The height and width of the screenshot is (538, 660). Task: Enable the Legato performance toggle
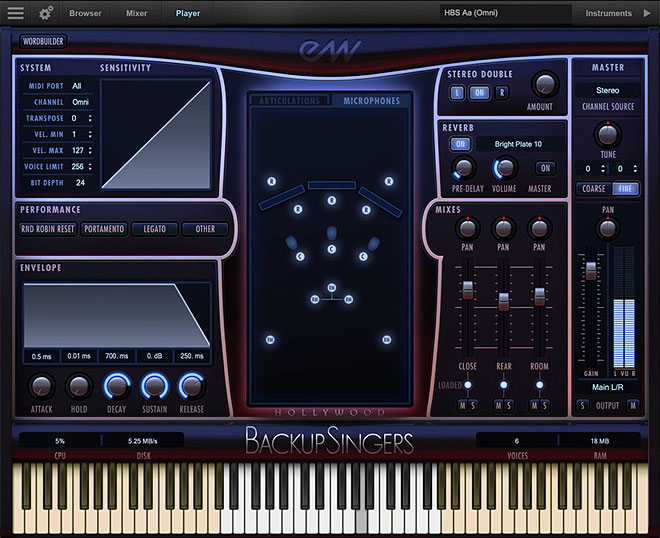(x=154, y=229)
